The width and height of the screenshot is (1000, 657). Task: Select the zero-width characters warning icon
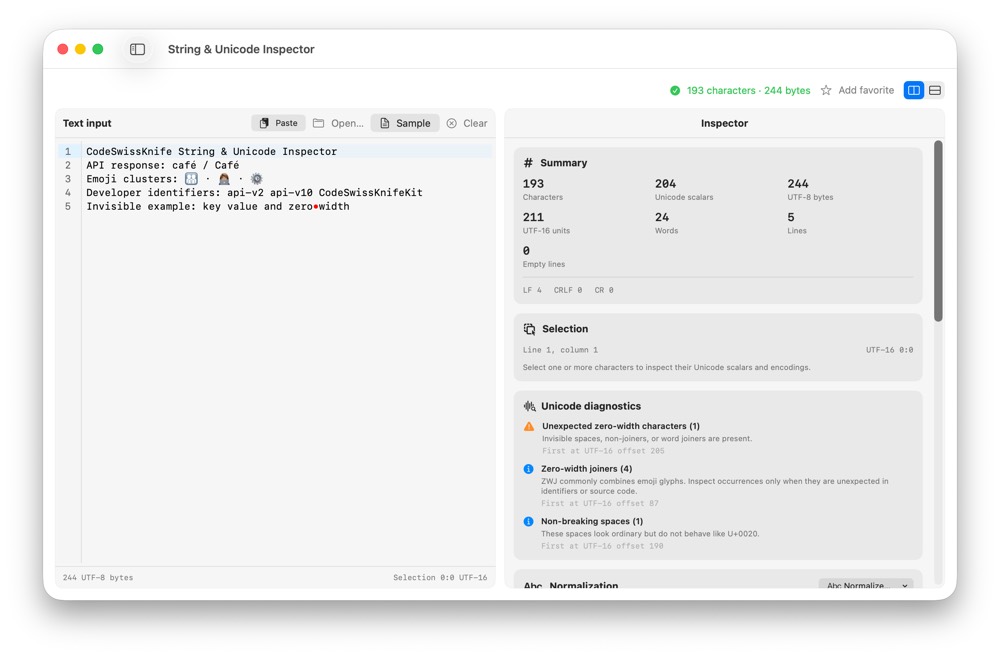pos(529,426)
